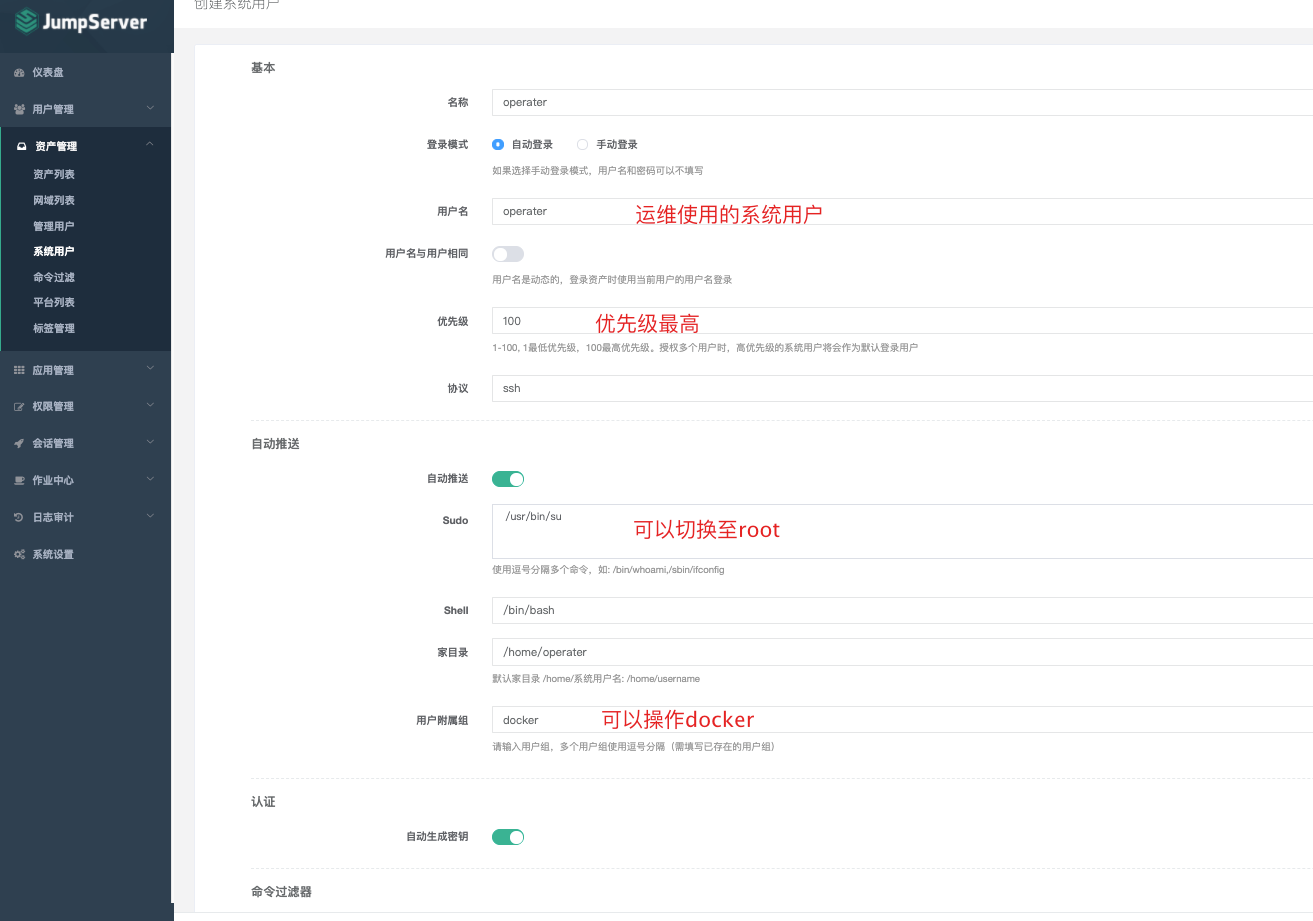The image size is (1313, 921).
Task: Click the 认证 section heading
Action: (x=263, y=802)
